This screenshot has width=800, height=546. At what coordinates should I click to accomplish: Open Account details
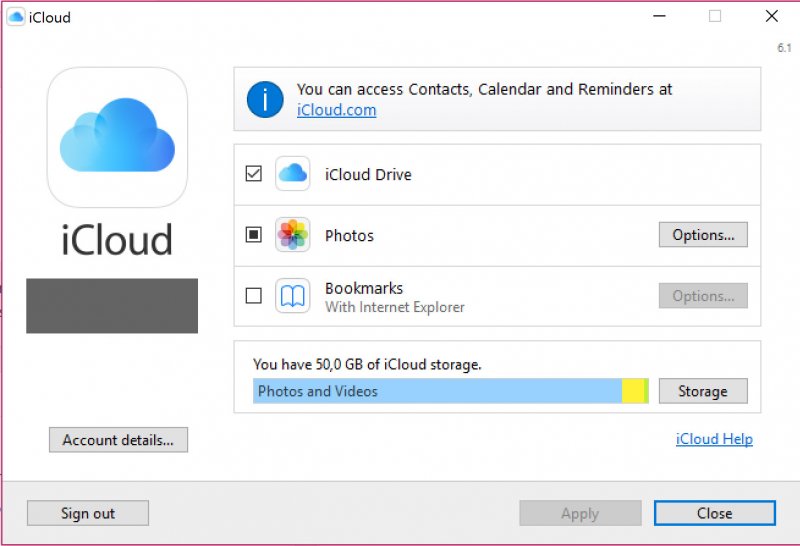point(118,440)
